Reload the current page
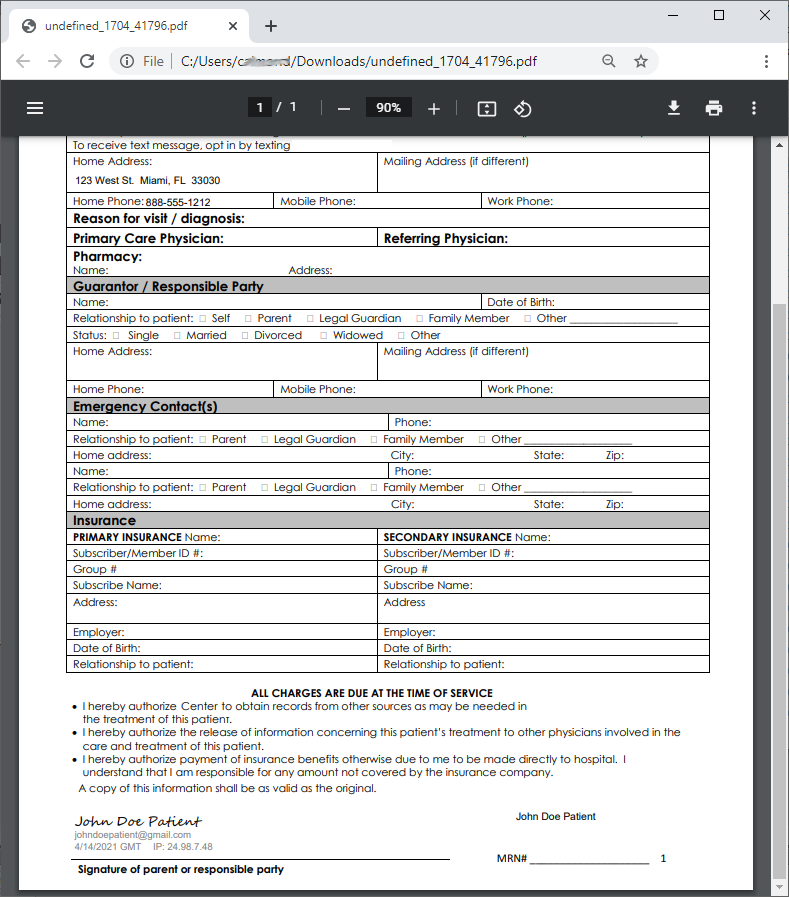 point(87,61)
